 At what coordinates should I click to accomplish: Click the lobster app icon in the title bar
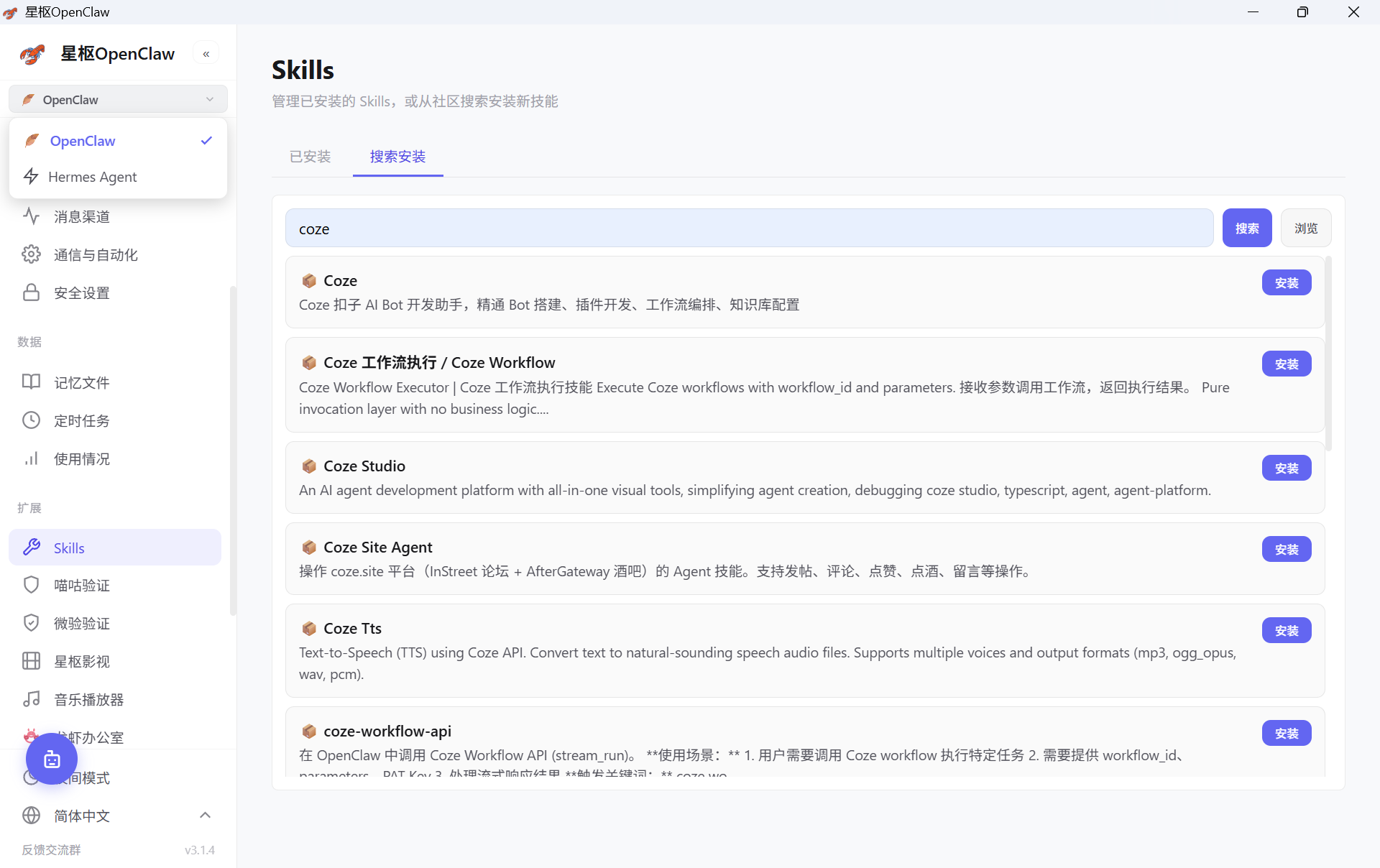coord(10,12)
